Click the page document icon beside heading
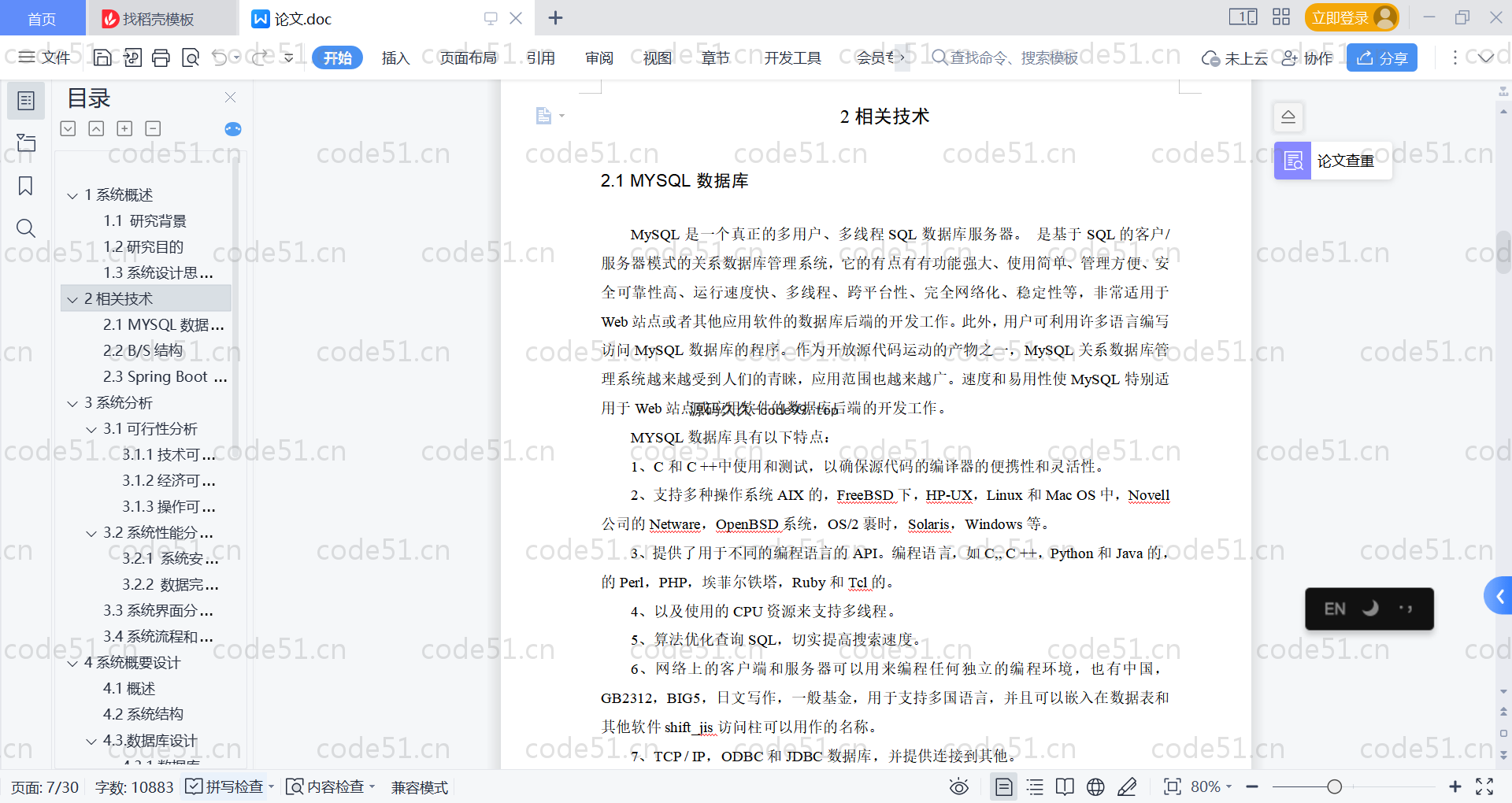This screenshot has height=803, width=1512. click(x=543, y=116)
